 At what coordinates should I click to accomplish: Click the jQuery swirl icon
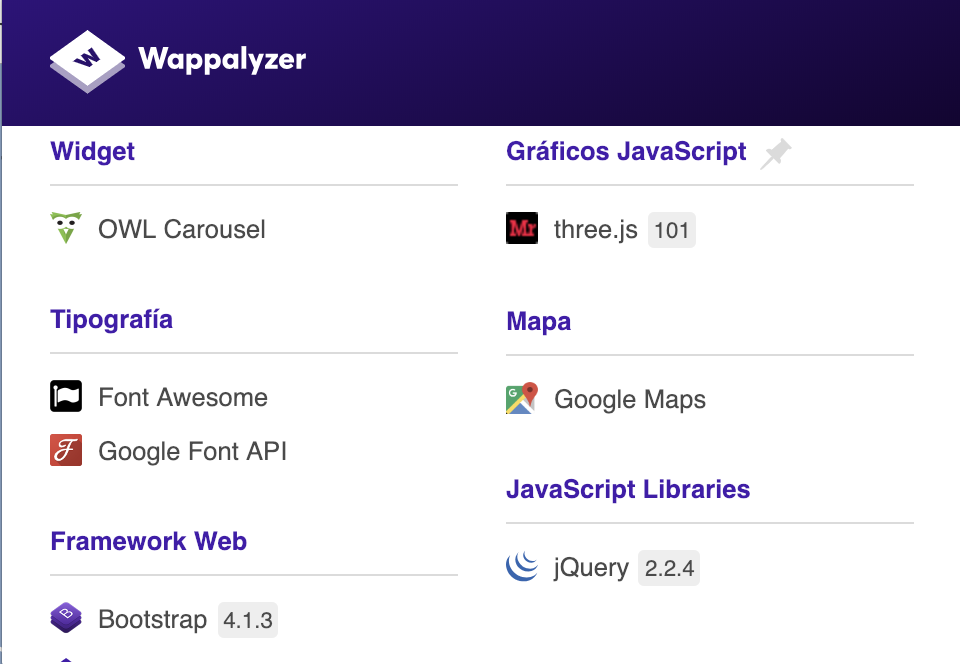tap(522, 566)
